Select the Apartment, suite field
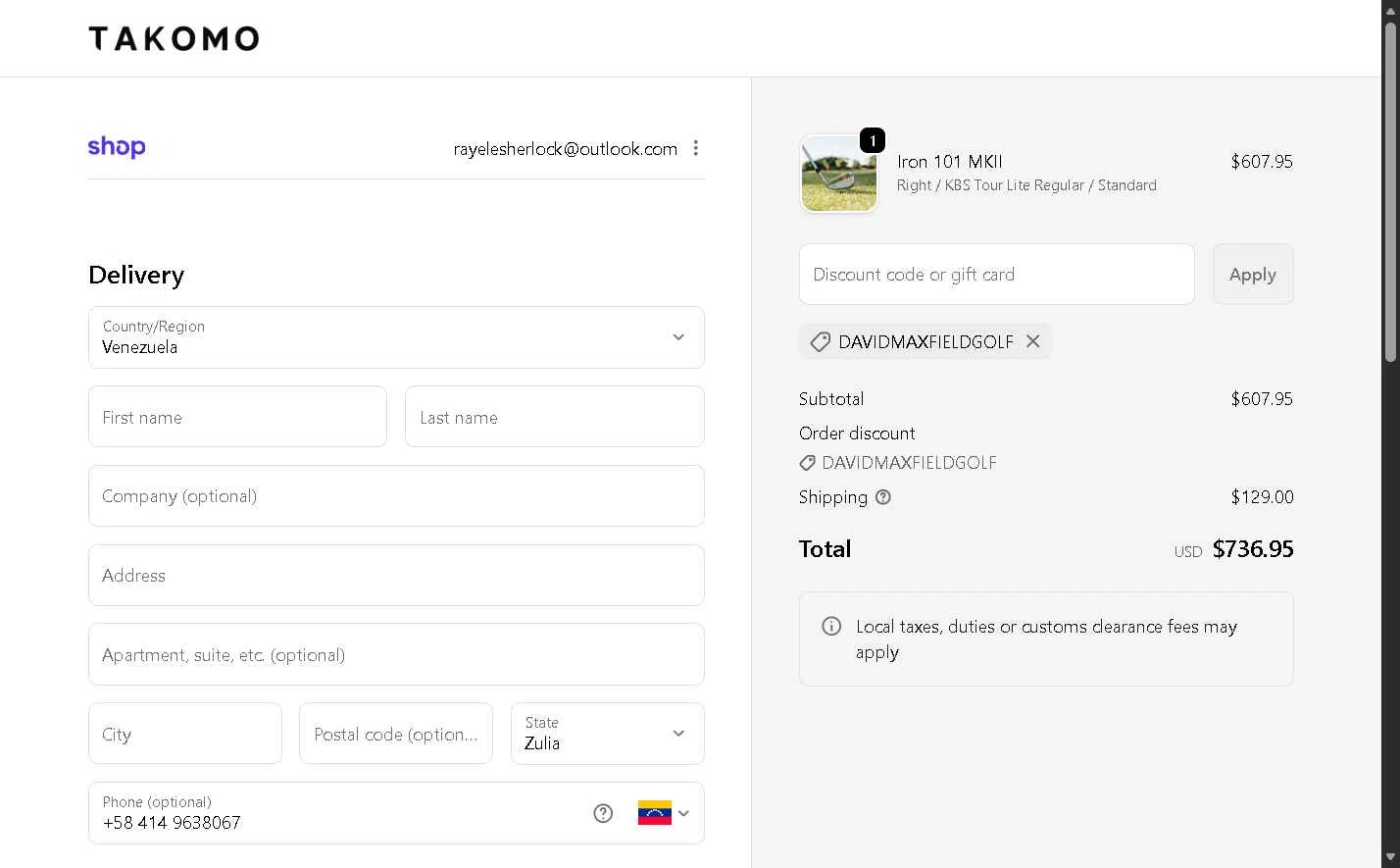This screenshot has height=868, width=1400. (x=396, y=654)
